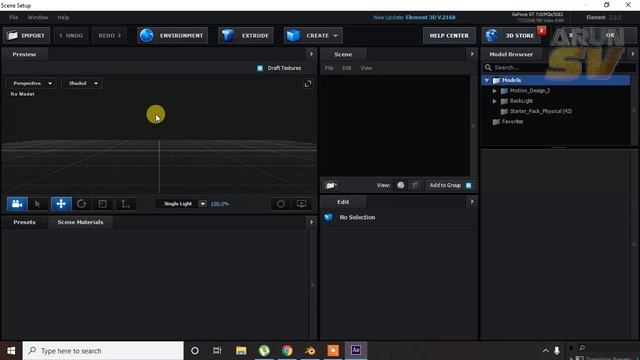This screenshot has height=360, width=640.
Task: Select the No Selection item in Edit panel
Action: [357, 218]
